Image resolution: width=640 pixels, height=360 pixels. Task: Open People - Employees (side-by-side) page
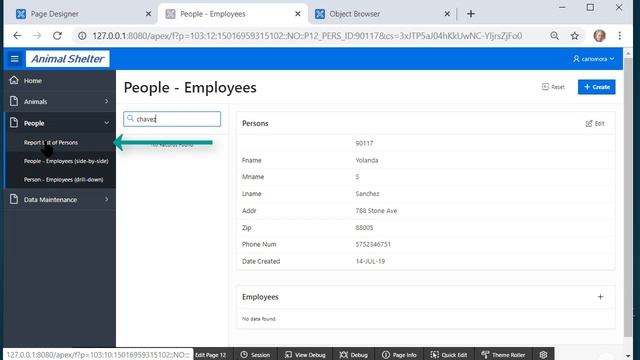coord(66,161)
